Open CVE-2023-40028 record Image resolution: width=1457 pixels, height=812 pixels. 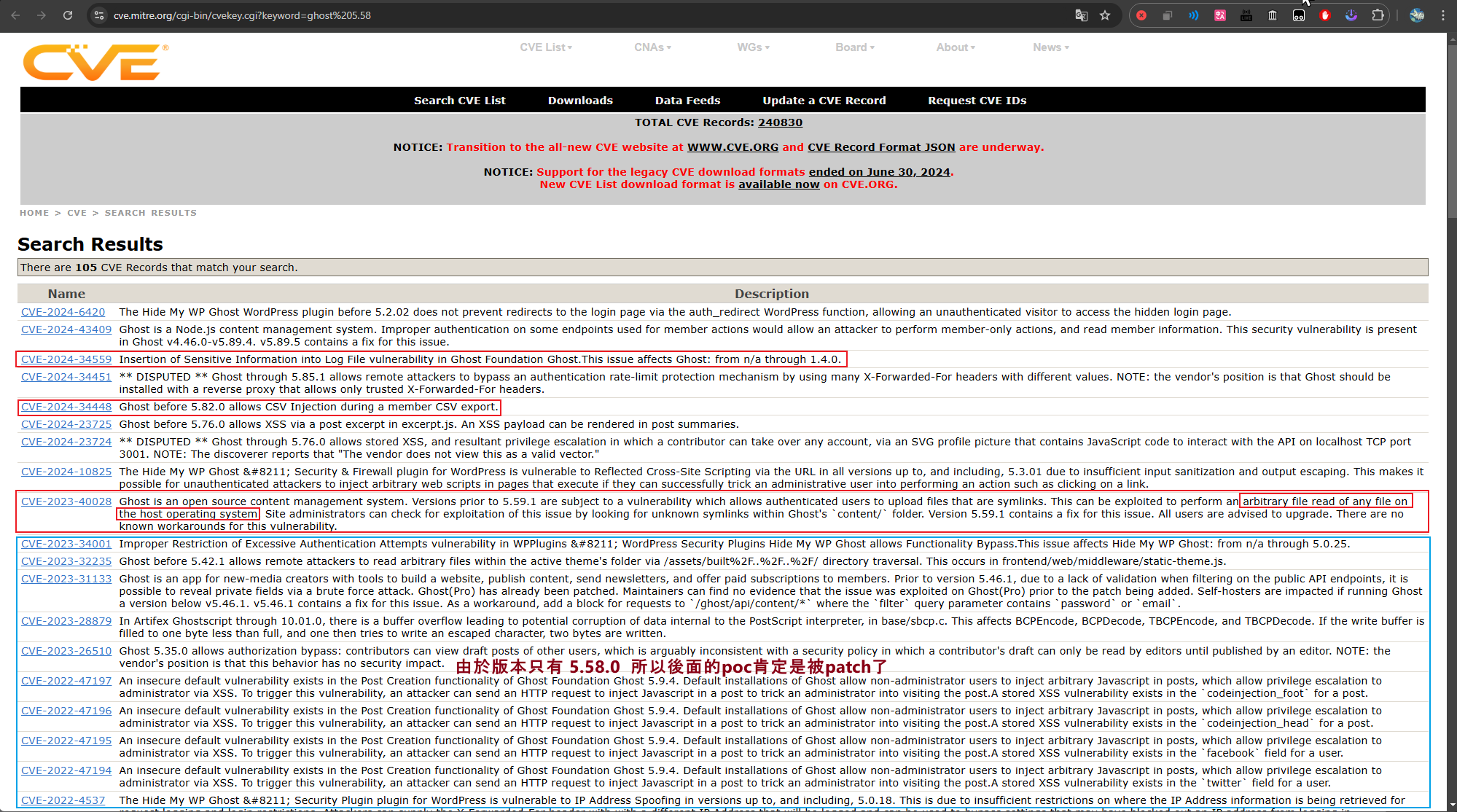pos(66,501)
